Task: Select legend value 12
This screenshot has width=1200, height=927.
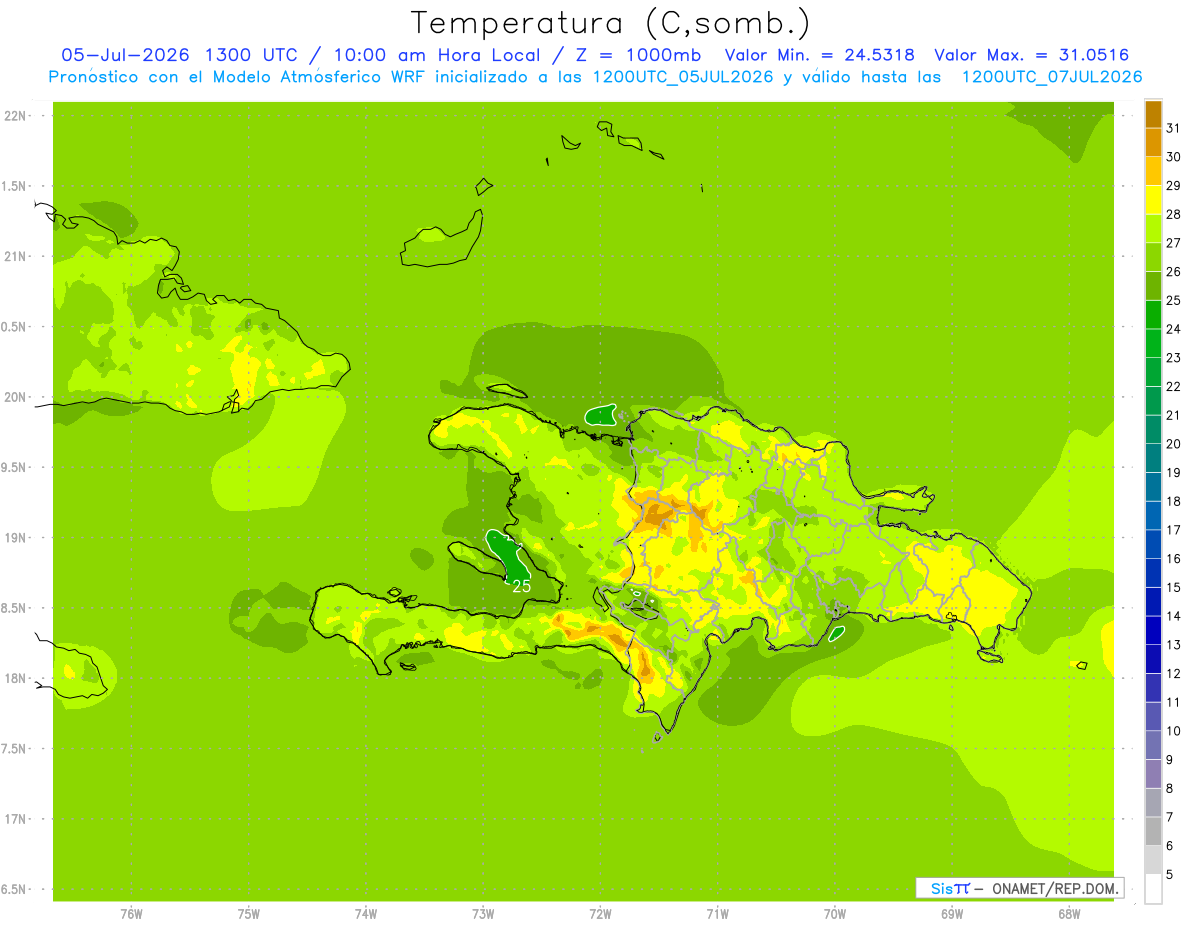Action: click(1174, 674)
